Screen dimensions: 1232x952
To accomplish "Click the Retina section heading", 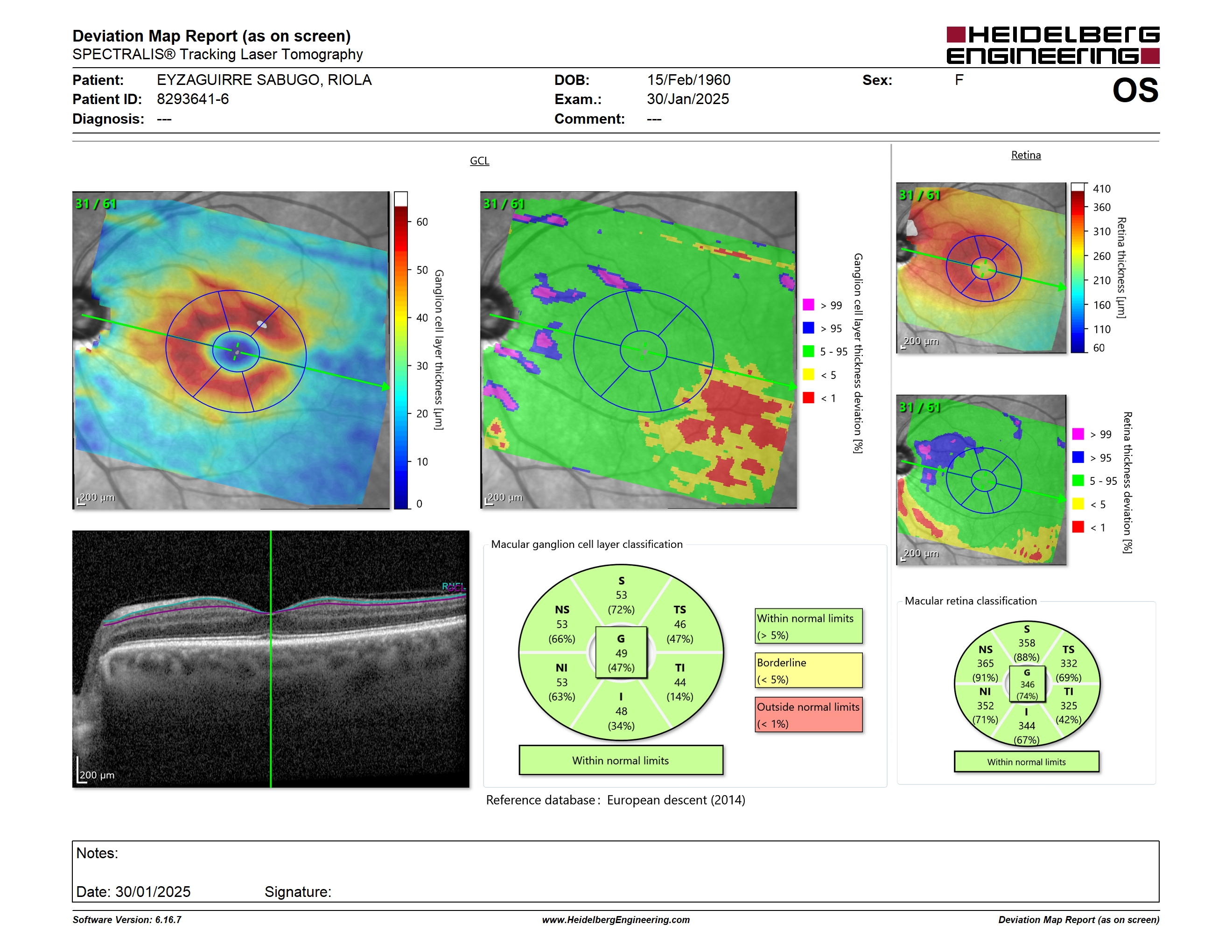I will (x=1026, y=155).
